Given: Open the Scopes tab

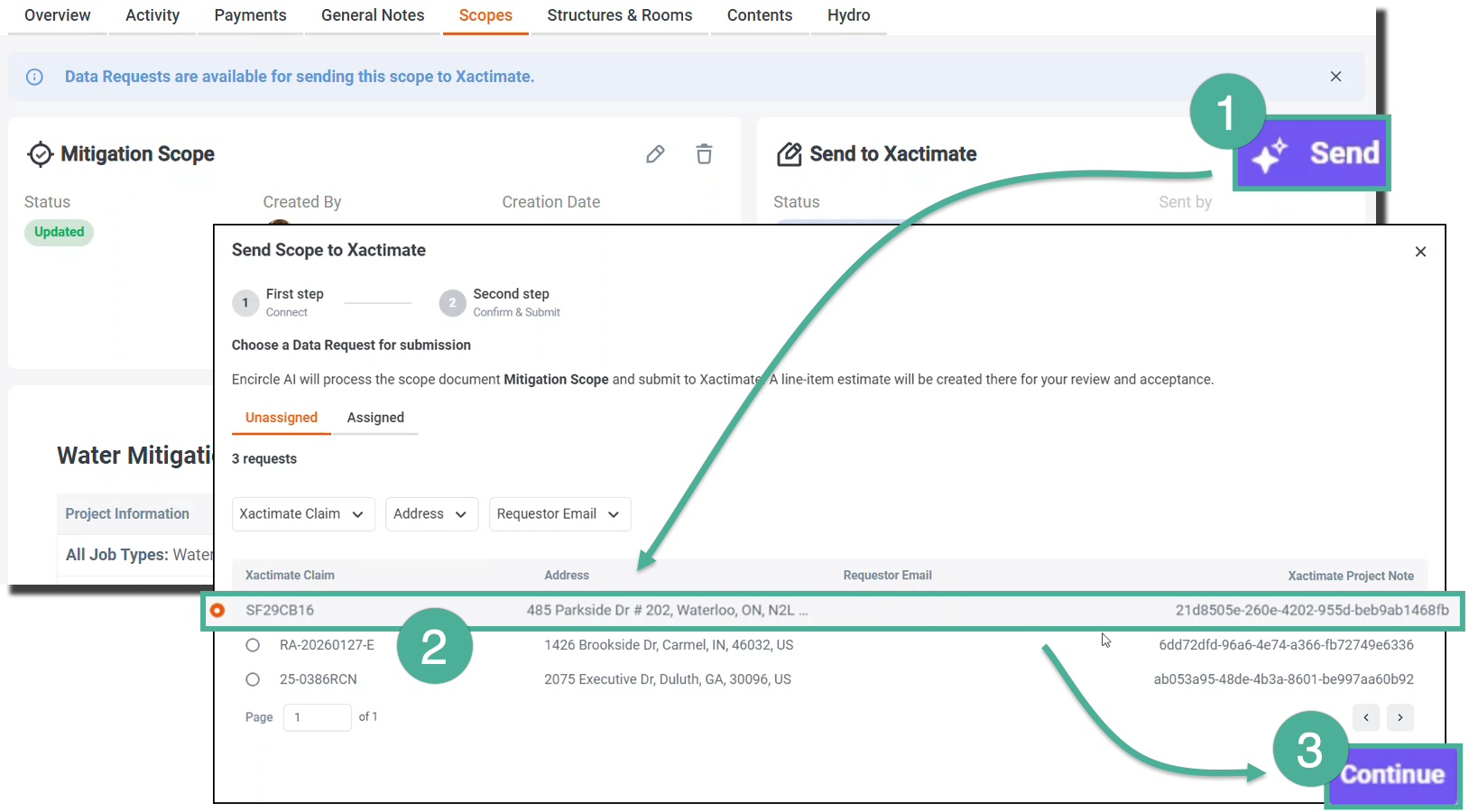Looking at the screenshot, I should pyautogui.click(x=485, y=15).
